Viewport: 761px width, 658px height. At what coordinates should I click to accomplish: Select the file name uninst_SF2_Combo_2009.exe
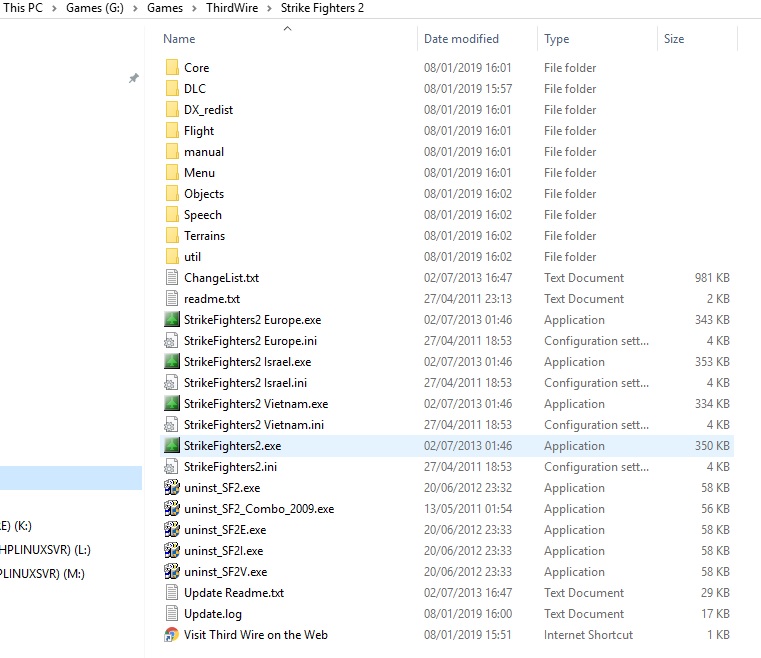pyautogui.click(x=259, y=509)
